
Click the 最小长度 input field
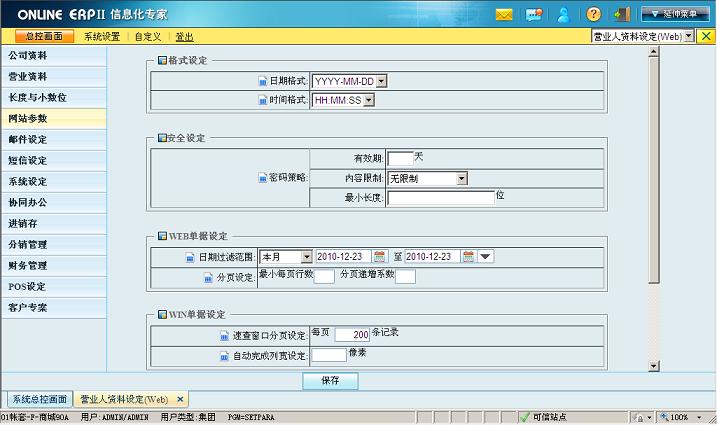click(x=440, y=198)
